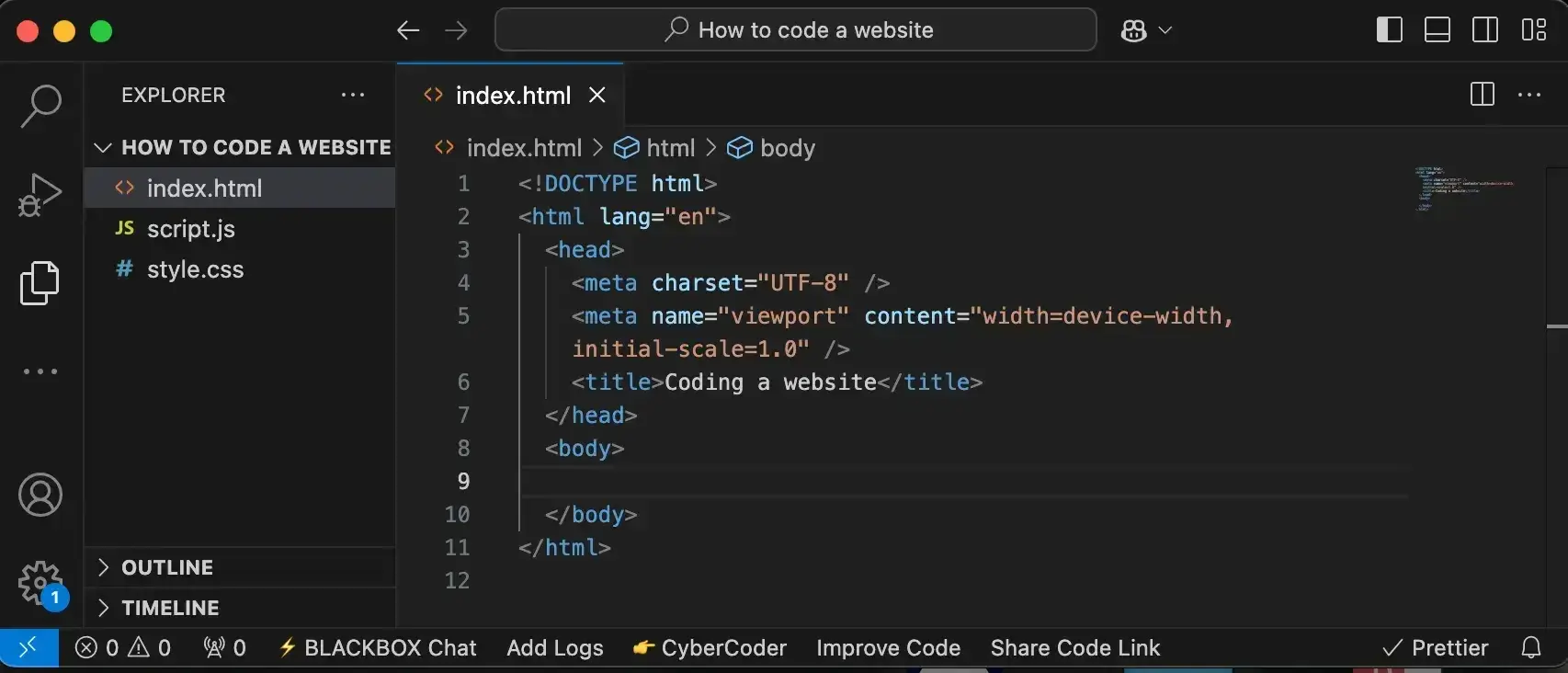Open the Run and Debug view

[x=40, y=194]
